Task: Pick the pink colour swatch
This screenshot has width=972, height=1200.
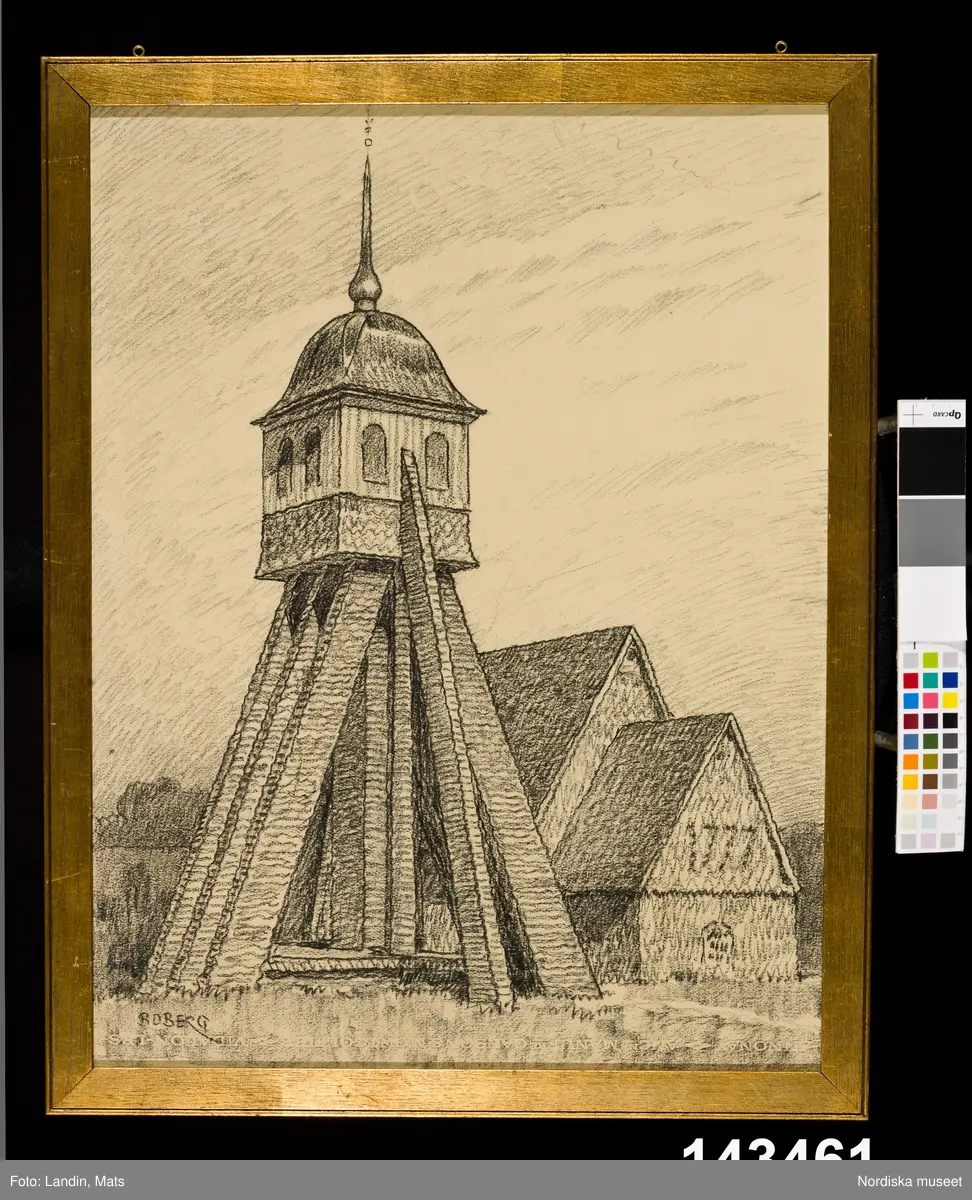Action: [930, 700]
